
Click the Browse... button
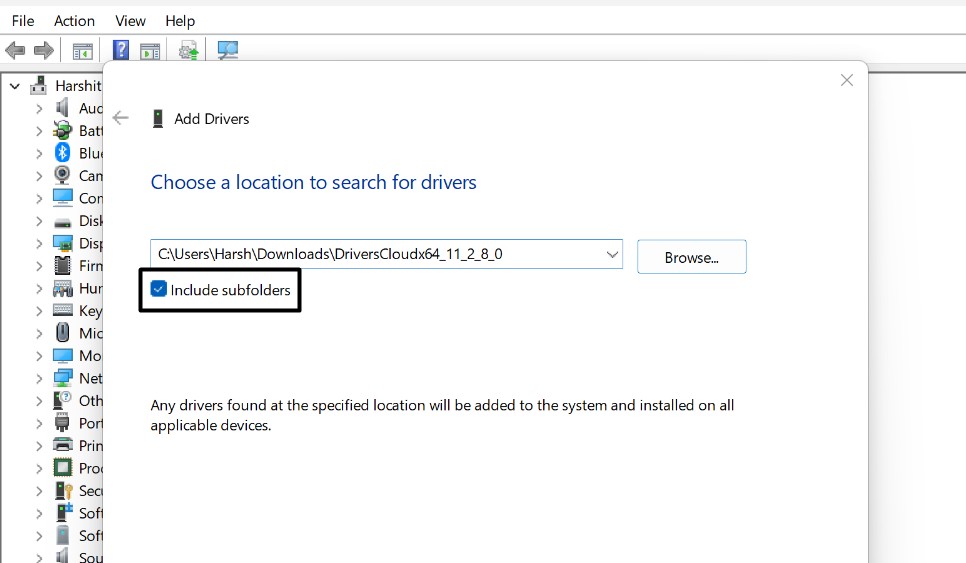[x=691, y=257]
